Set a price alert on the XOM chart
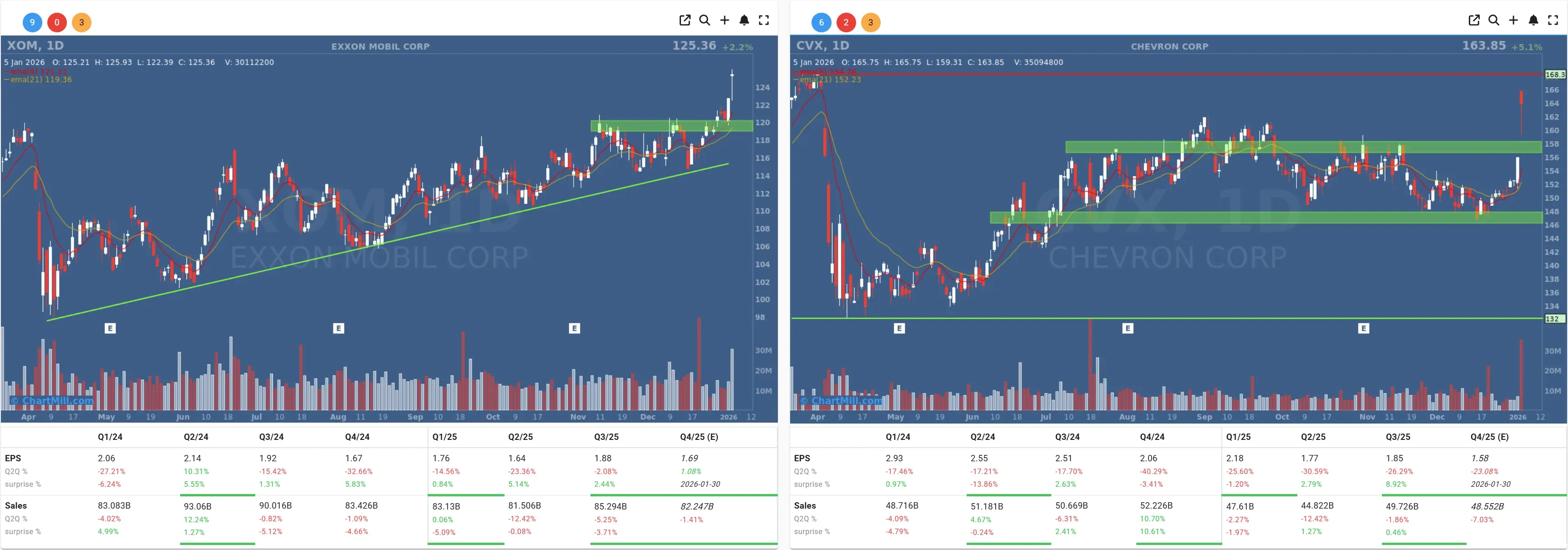Screen dimensions: 1568x550 pyautogui.click(x=745, y=20)
